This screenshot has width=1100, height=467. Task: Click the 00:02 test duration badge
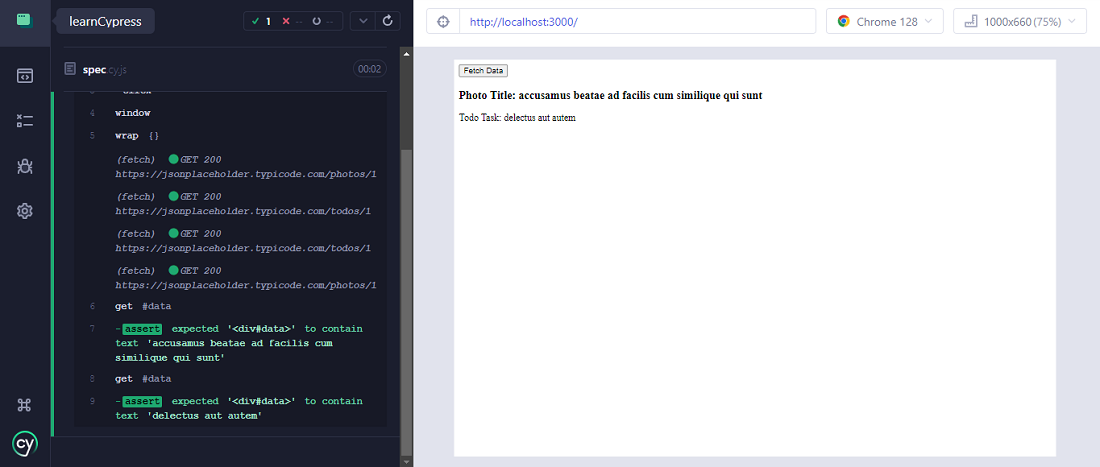pos(370,69)
